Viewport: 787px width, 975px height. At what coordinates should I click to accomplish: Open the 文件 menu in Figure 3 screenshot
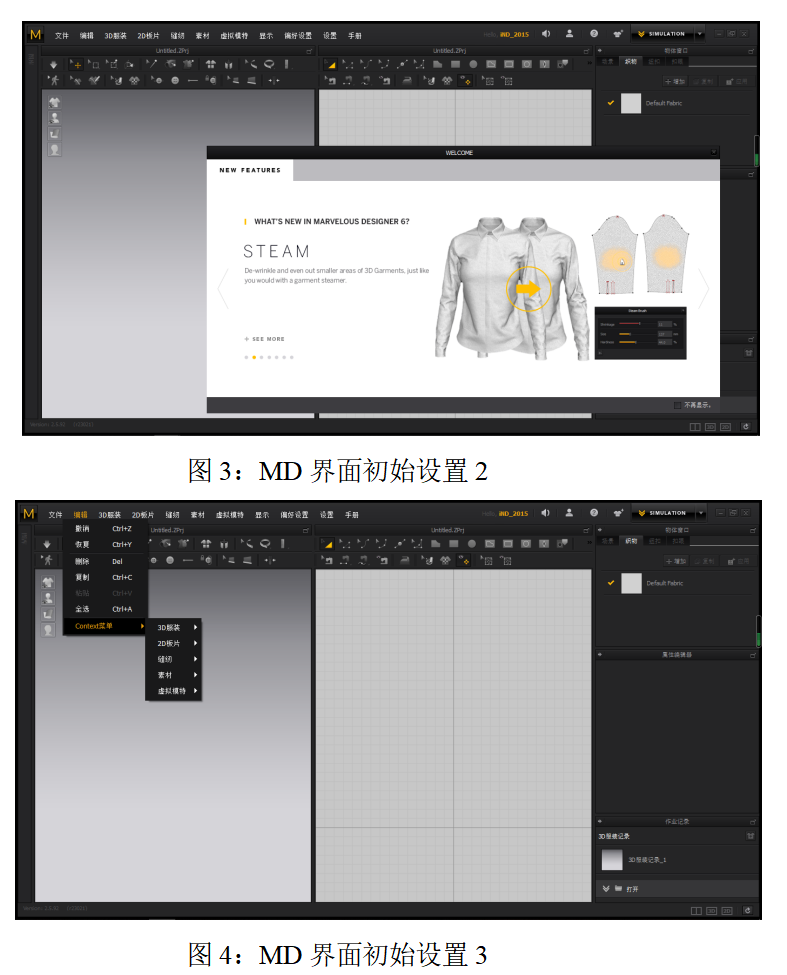coord(62,35)
